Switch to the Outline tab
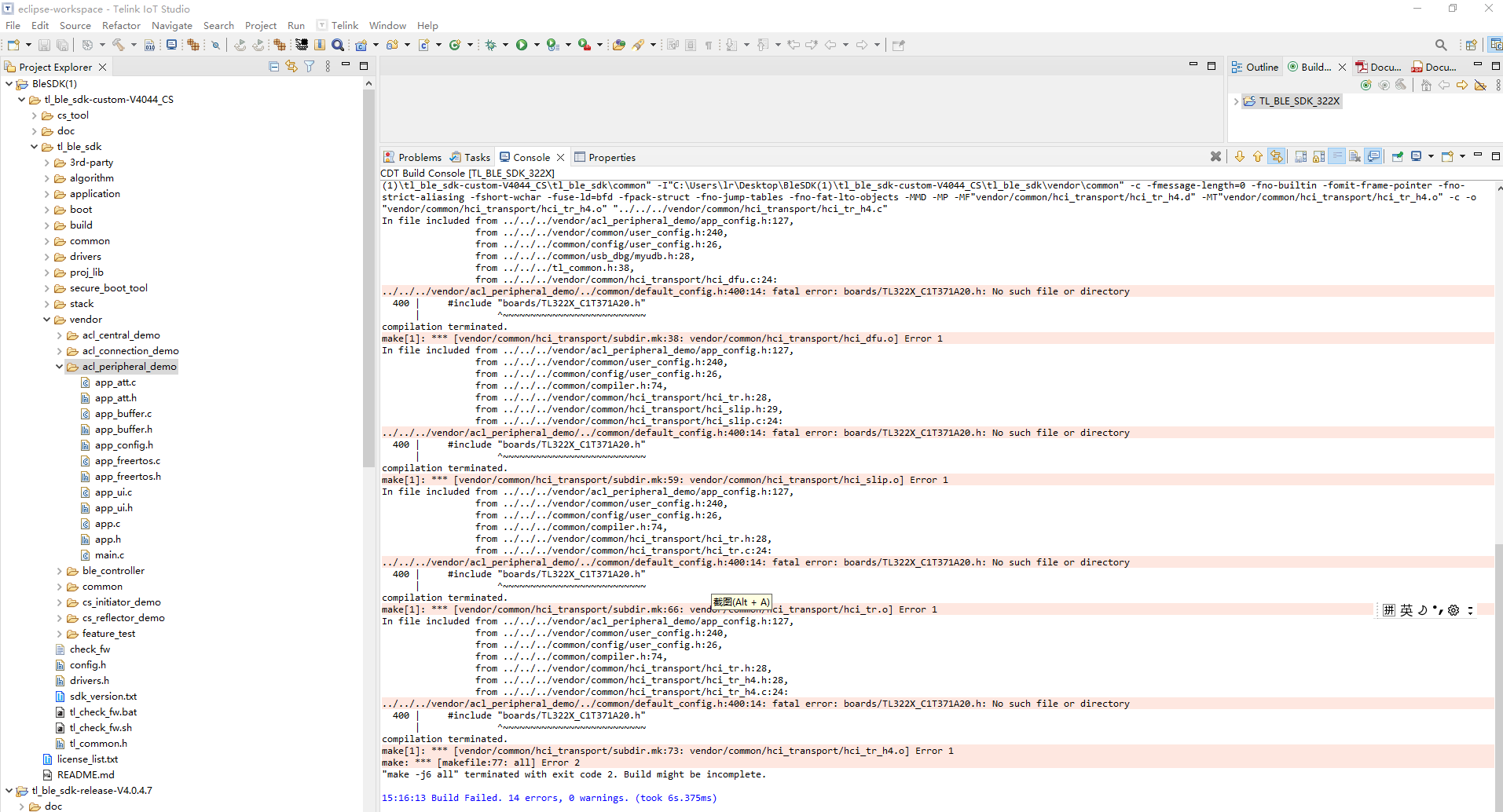Image resolution: width=1503 pixels, height=812 pixels. pyautogui.click(x=1255, y=67)
